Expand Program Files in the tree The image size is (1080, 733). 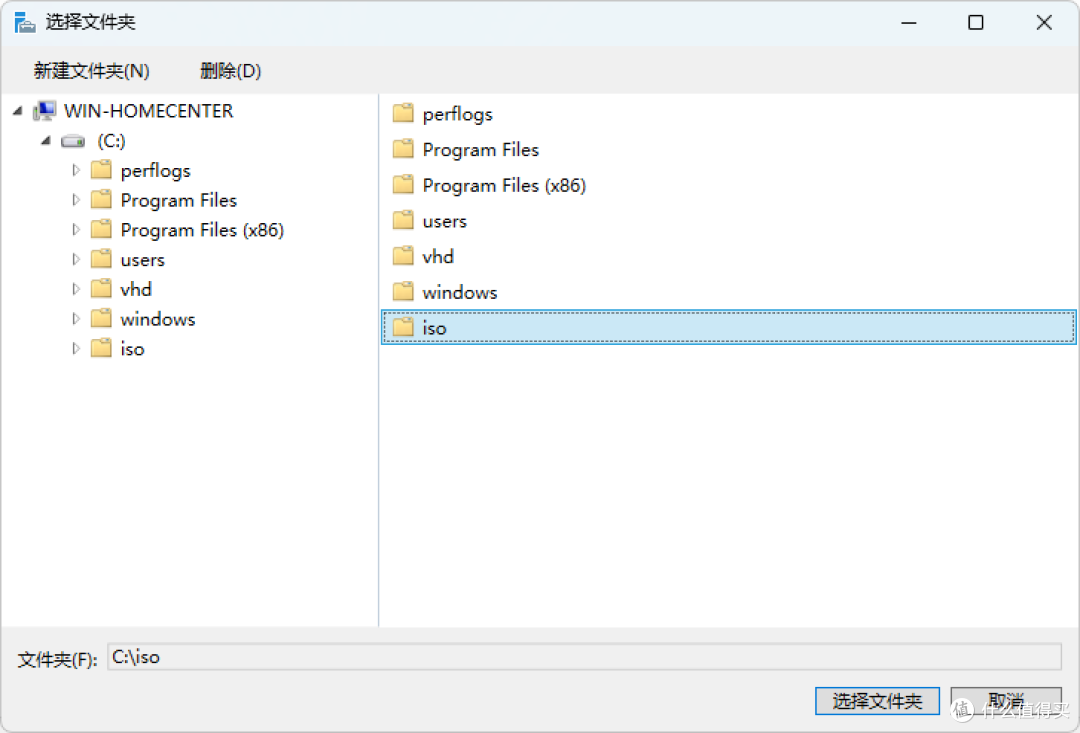[x=76, y=200]
